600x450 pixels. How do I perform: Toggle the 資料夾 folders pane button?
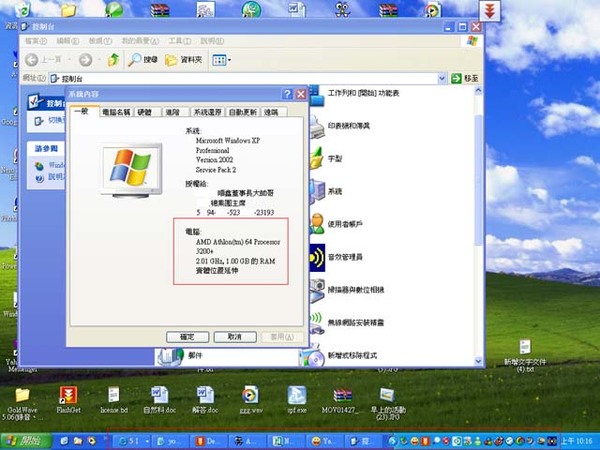click(x=183, y=60)
